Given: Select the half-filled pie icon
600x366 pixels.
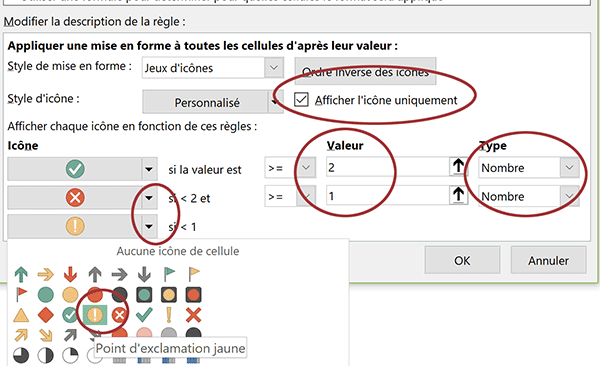Looking at the screenshot, I should click(46, 356).
